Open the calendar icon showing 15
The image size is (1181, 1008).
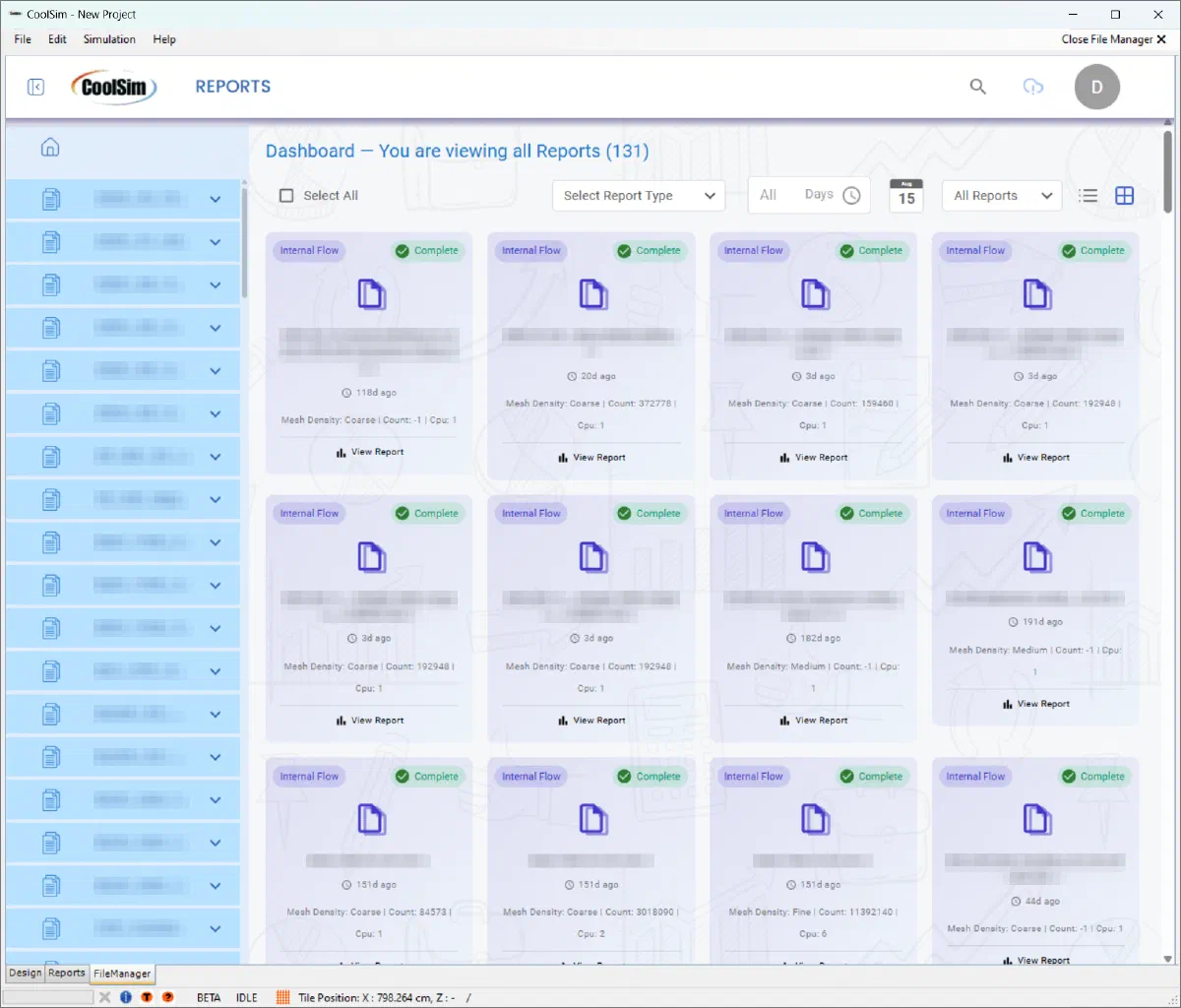pos(906,195)
